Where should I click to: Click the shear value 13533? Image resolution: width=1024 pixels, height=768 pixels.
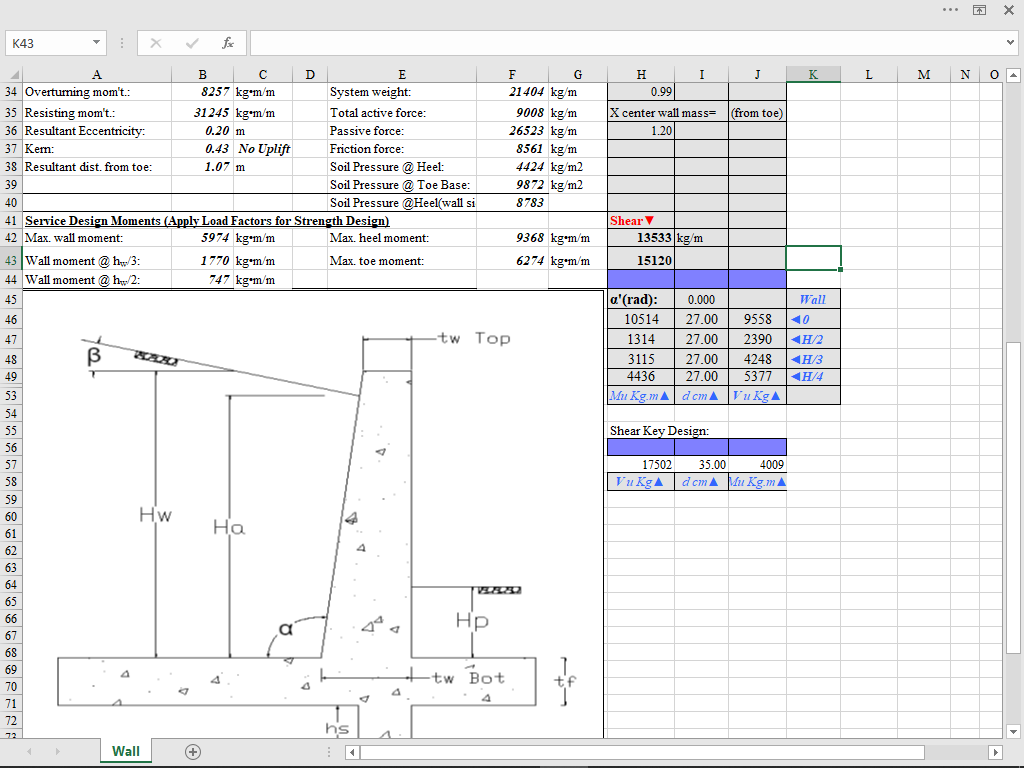coord(641,238)
